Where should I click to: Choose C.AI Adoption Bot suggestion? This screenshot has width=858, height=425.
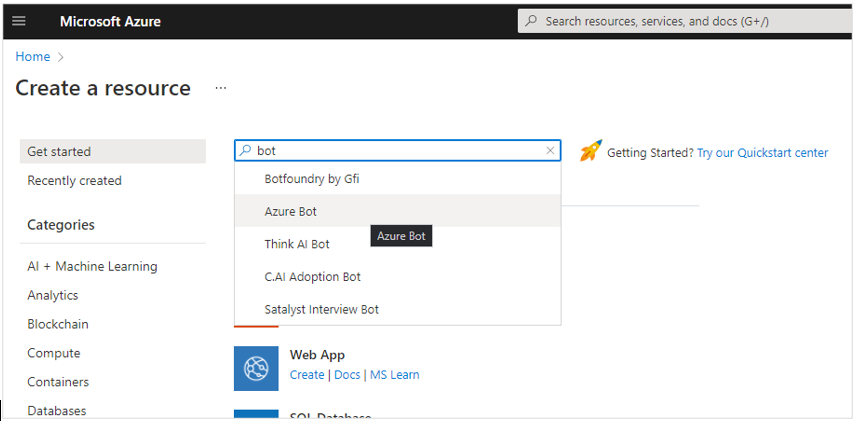pyautogui.click(x=397, y=277)
